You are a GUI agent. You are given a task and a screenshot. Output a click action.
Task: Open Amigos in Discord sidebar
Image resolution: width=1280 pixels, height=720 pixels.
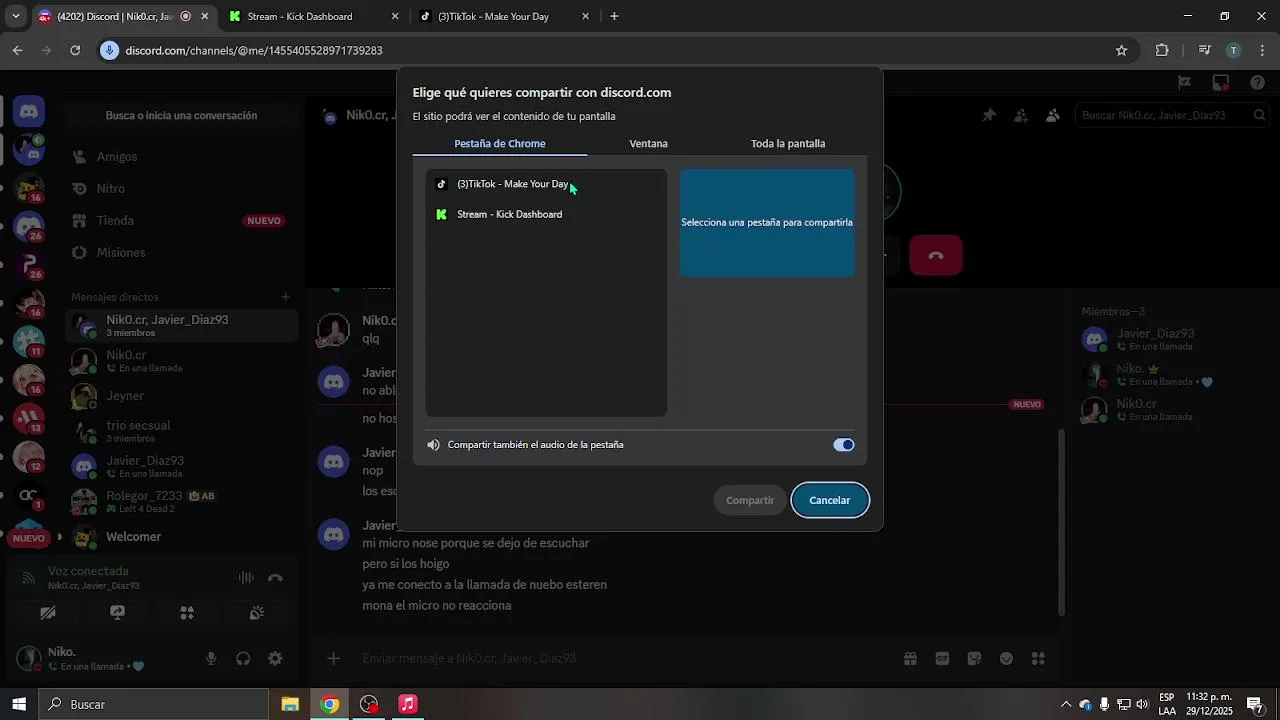tap(181, 157)
